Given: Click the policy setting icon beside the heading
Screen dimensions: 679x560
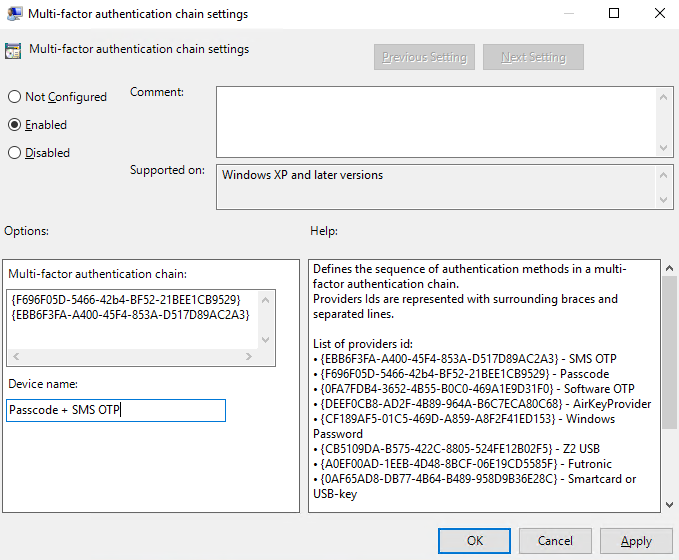Looking at the screenshot, I should coord(14,51).
